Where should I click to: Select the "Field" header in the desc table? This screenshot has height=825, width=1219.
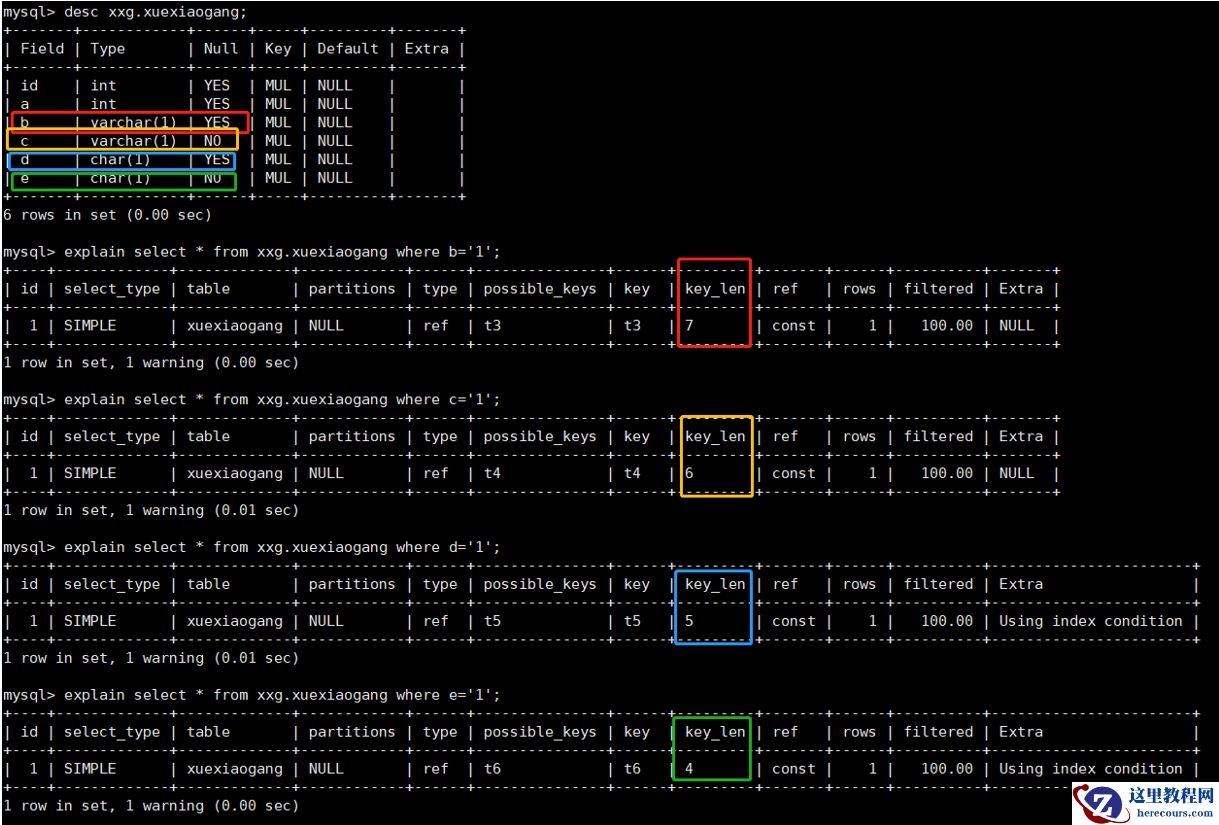point(42,48)
